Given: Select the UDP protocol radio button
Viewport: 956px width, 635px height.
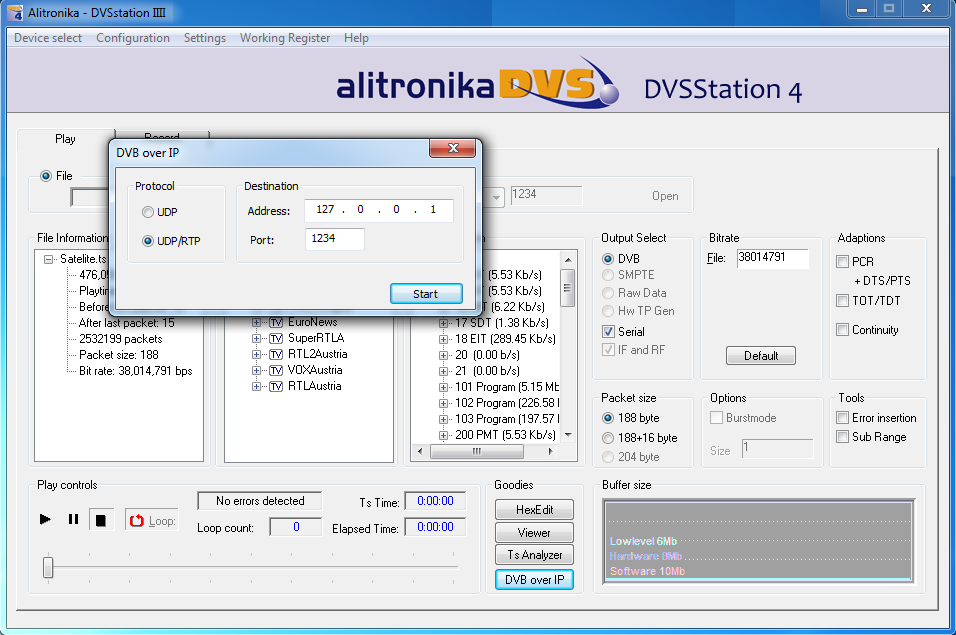Looking at the screenshot, I should click(148, 212).
